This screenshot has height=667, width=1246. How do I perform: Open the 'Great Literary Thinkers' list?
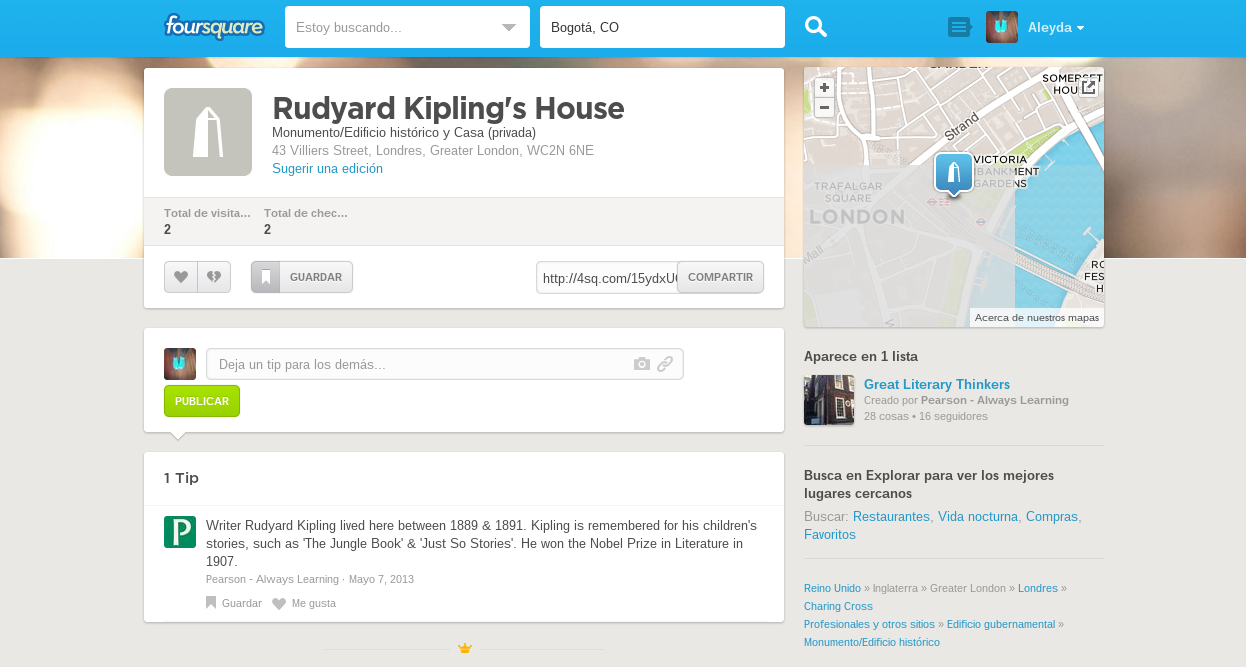coord(937,384)
